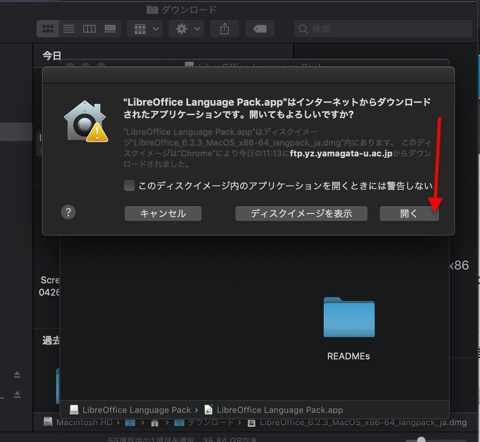Open the help question mark button
The image size is (480, 442).
click(68, 212)
